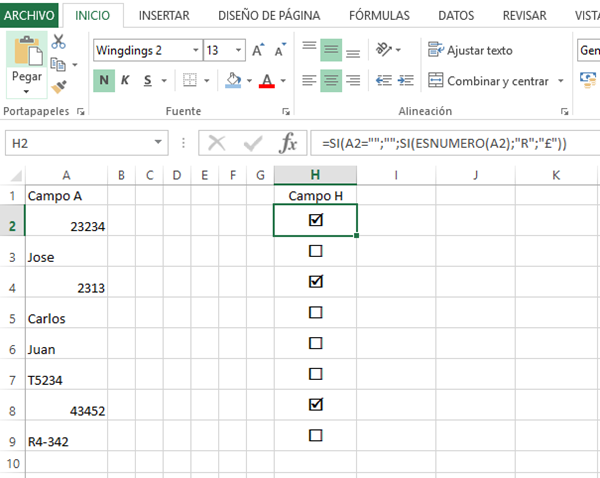Click the Pegar clipboard icon

[x=28, y=51]
